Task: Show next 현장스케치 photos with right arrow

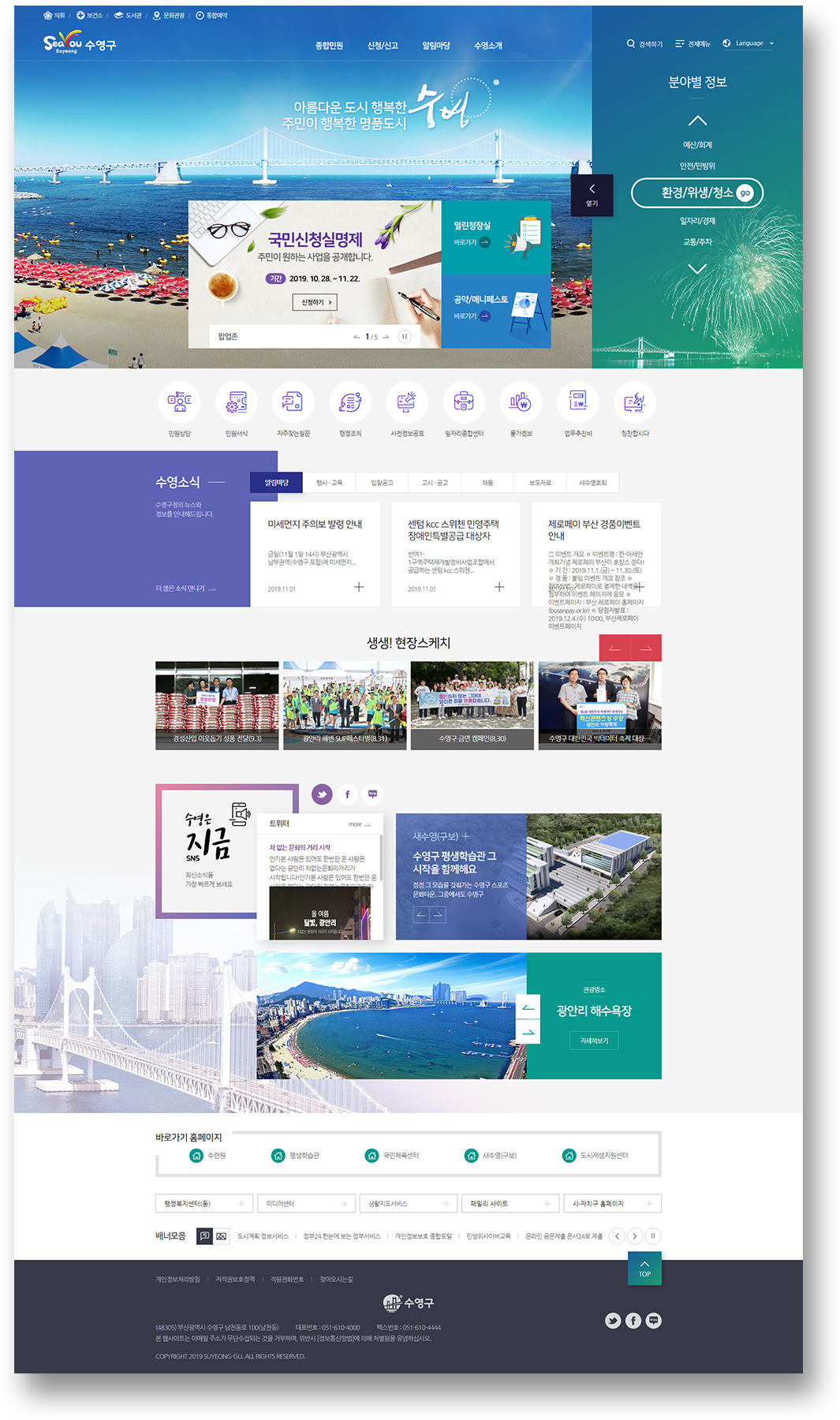Action: [646, 648]
